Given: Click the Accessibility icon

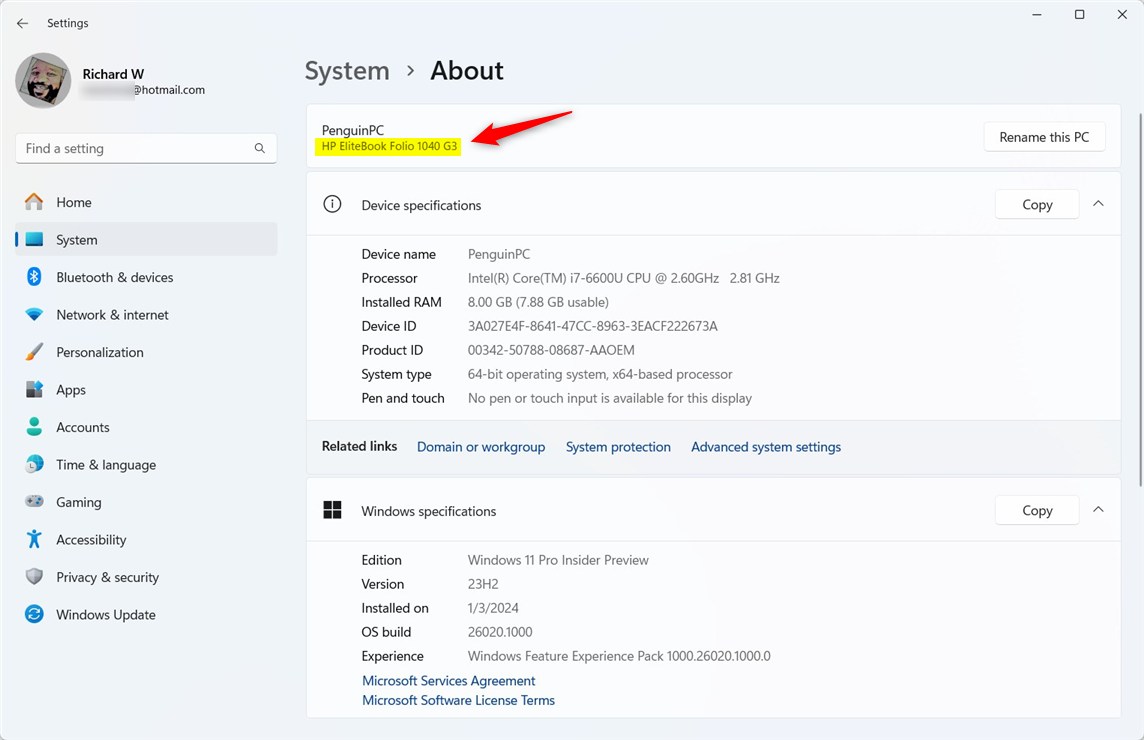Looking at the screenshot, I should tap(33, 539).
